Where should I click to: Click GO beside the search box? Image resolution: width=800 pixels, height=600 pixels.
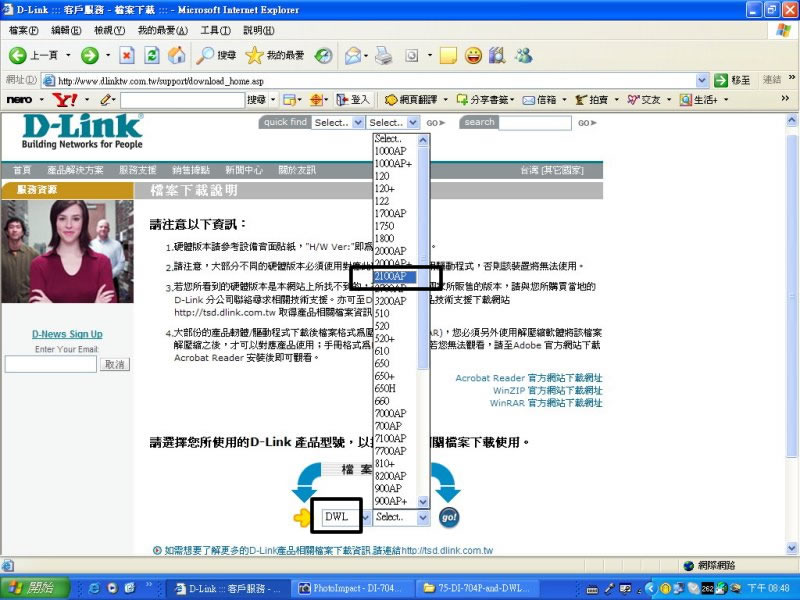click(587, 123)
